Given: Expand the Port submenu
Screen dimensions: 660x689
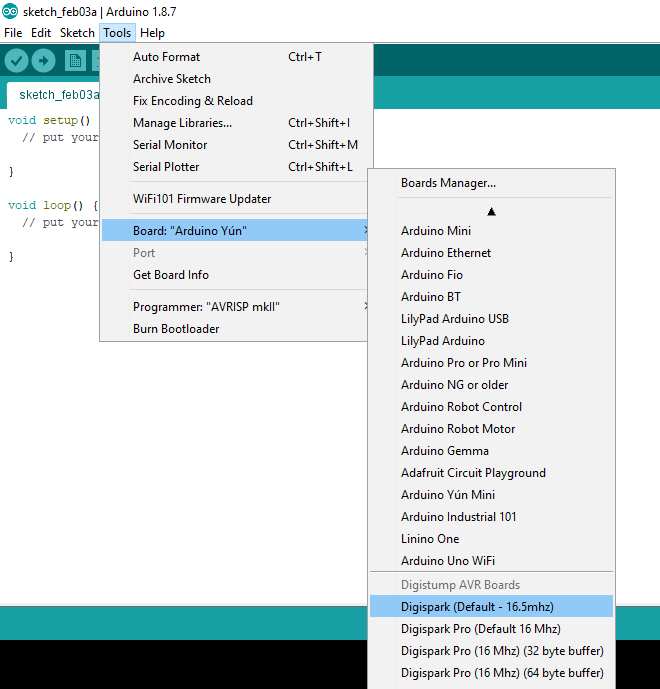Looking at the screenshot, I should [235, 253].
